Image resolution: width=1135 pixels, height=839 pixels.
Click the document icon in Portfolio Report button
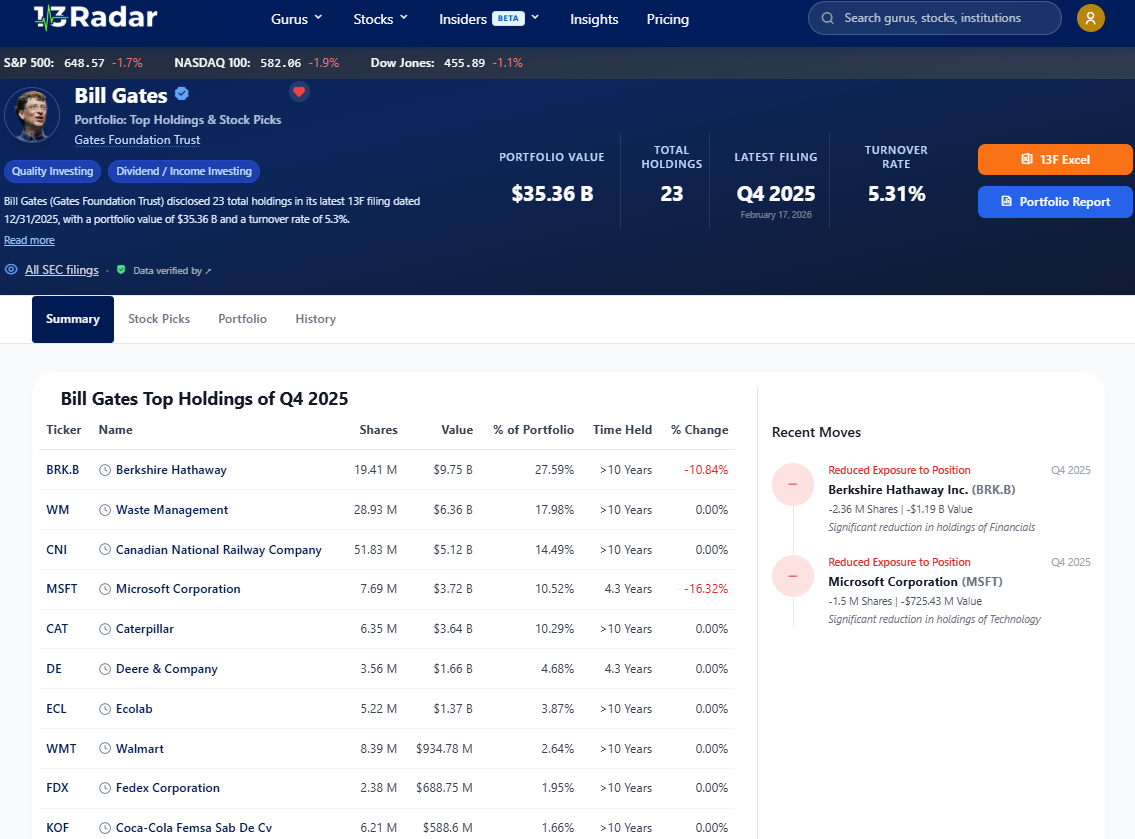[1006, 201]
